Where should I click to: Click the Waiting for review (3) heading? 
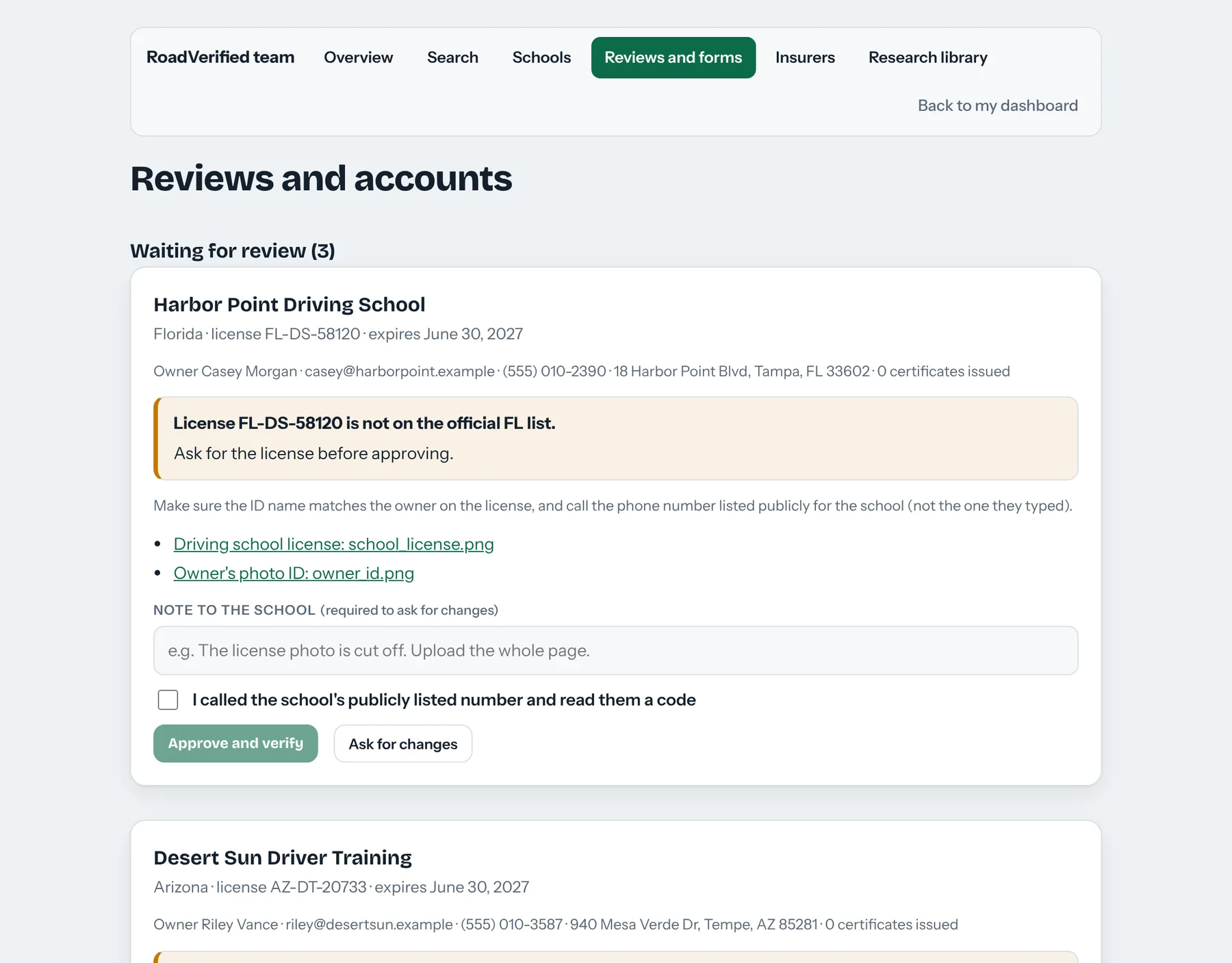[233, 251]
